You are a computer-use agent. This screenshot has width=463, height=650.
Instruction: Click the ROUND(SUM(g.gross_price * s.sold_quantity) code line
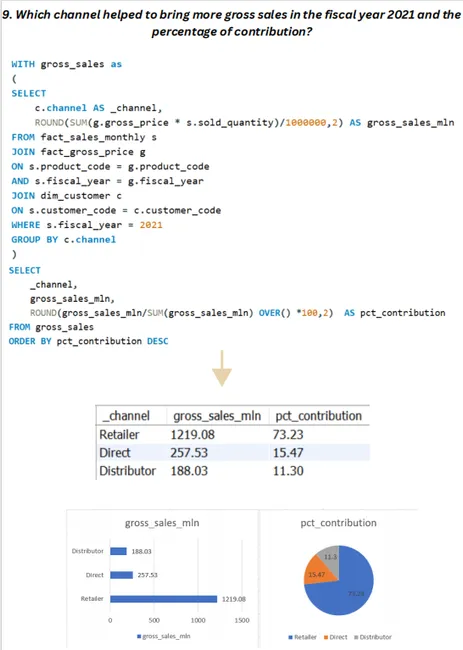(x=244, y=123)
